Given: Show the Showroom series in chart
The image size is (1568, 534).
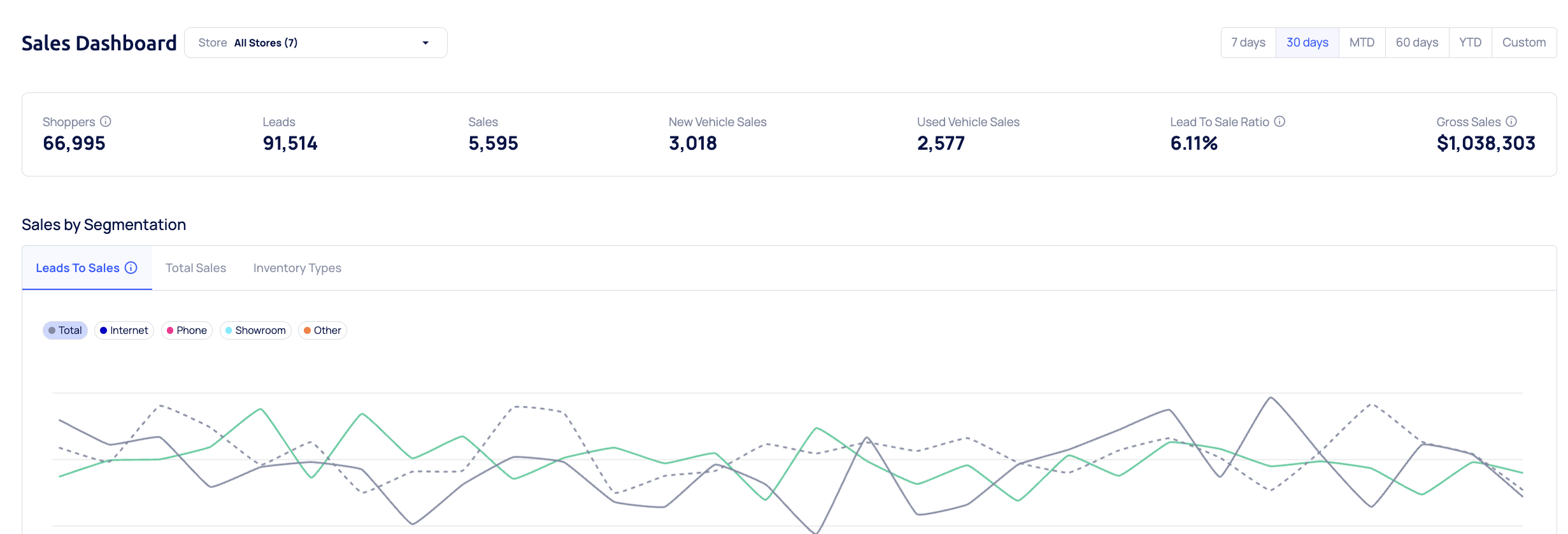Looking at the screenshot, I should coord(255,330).
